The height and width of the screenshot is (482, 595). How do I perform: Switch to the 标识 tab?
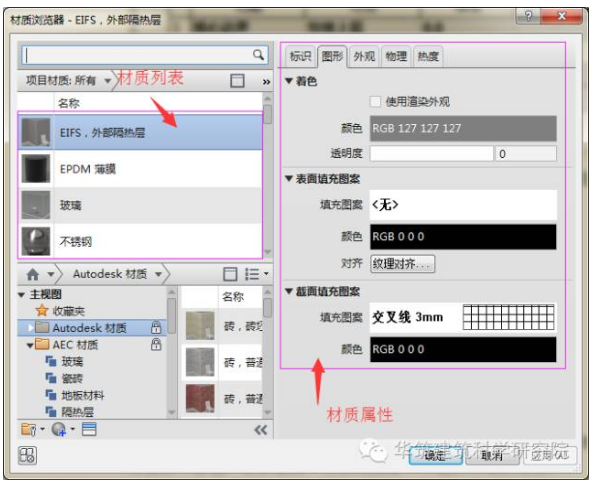[300, 57]
